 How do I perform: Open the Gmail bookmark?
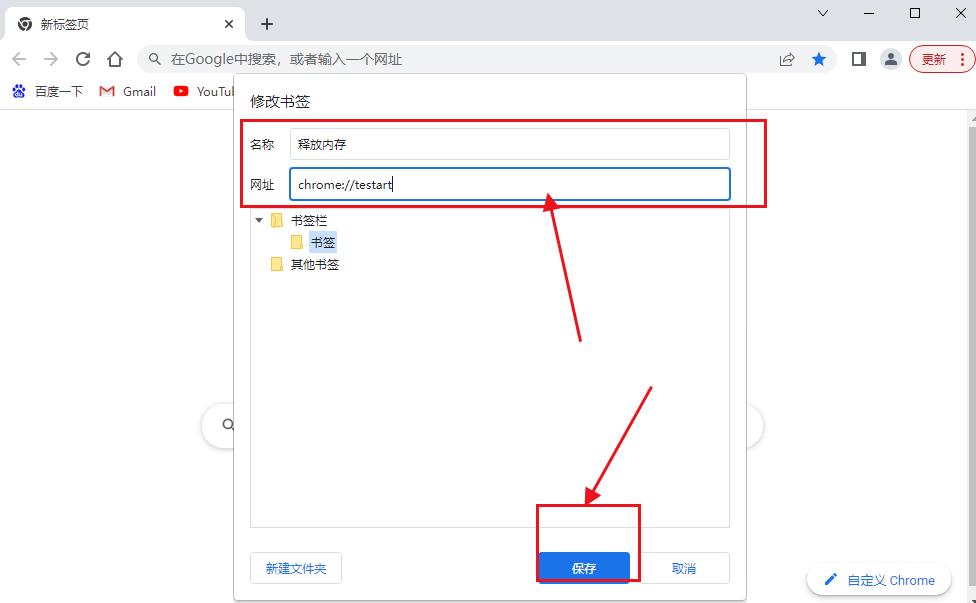128,91
